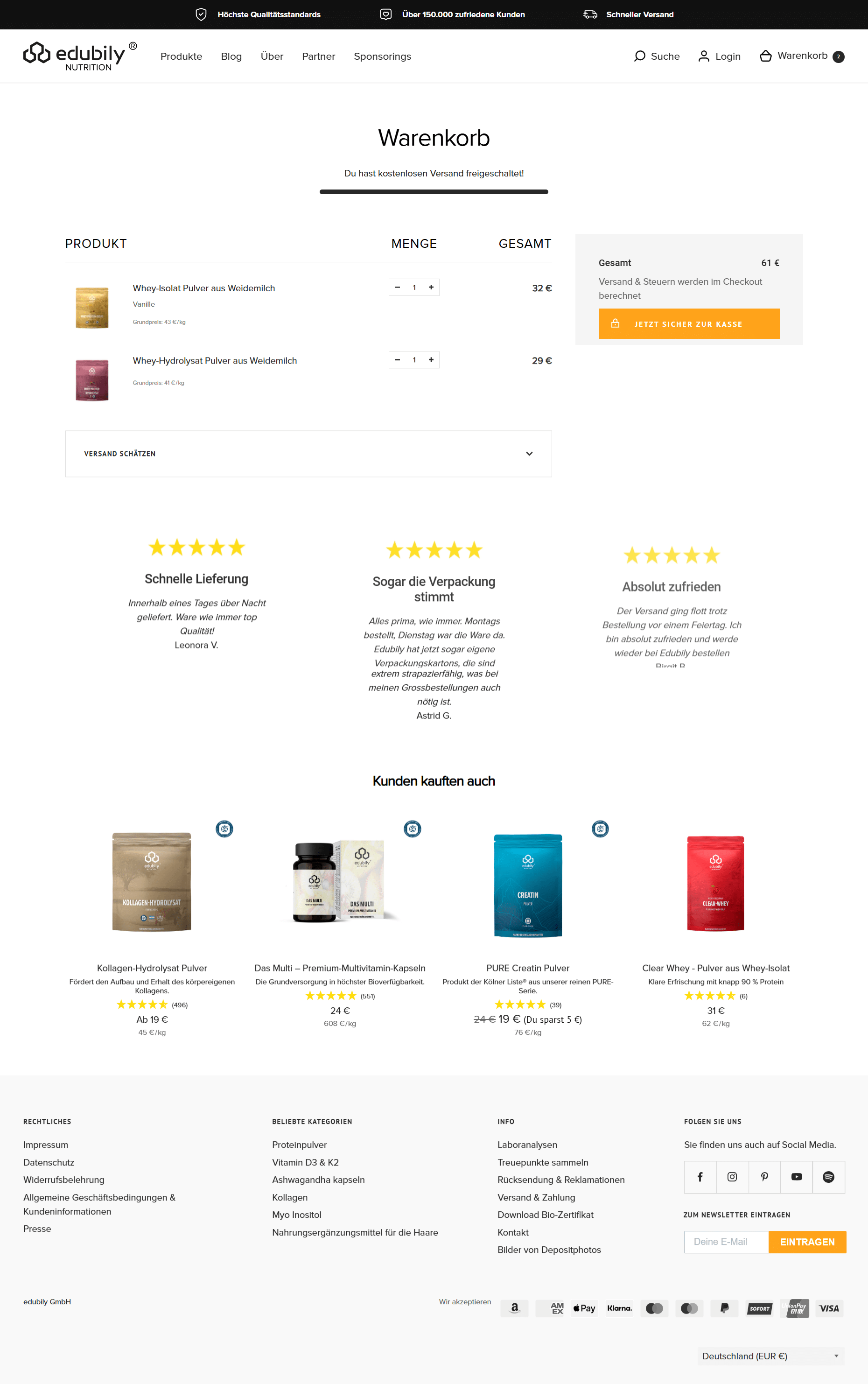Open the PURE Creatin Pulver product image

pos(528,885)
